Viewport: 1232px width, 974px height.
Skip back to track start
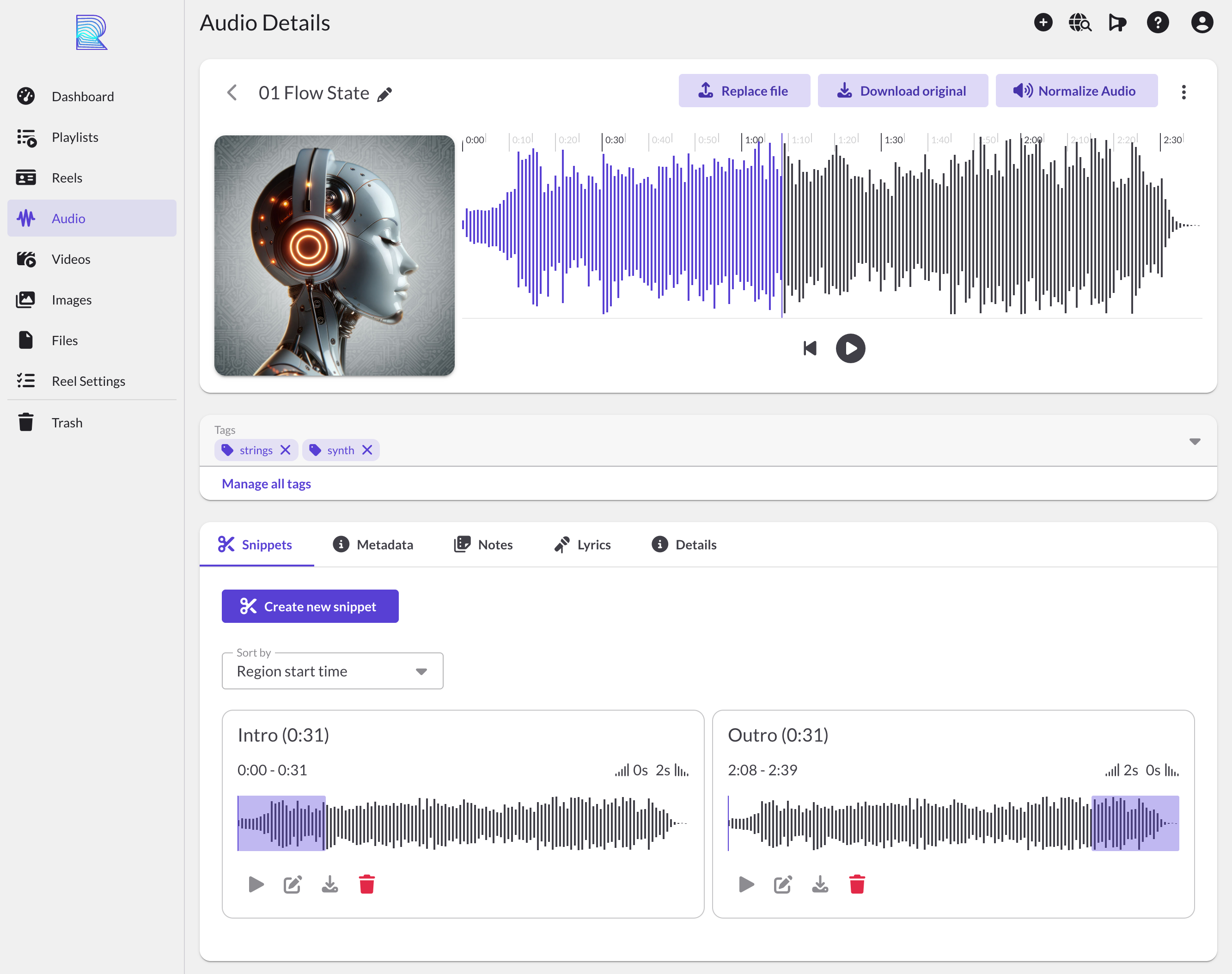click(x=809, y=348)
